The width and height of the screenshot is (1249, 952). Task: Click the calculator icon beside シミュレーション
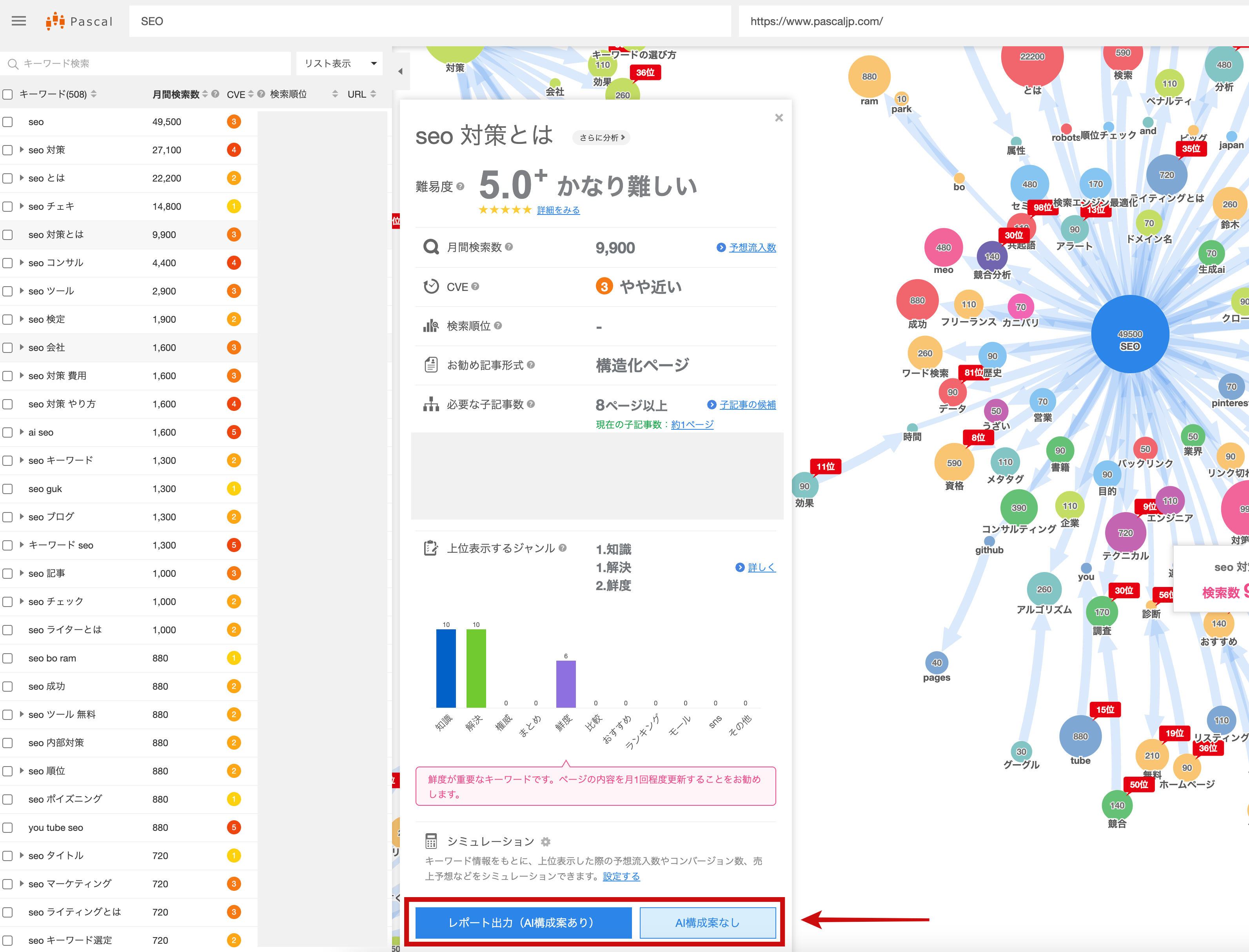pyautogui.click(x=431, y=841)
